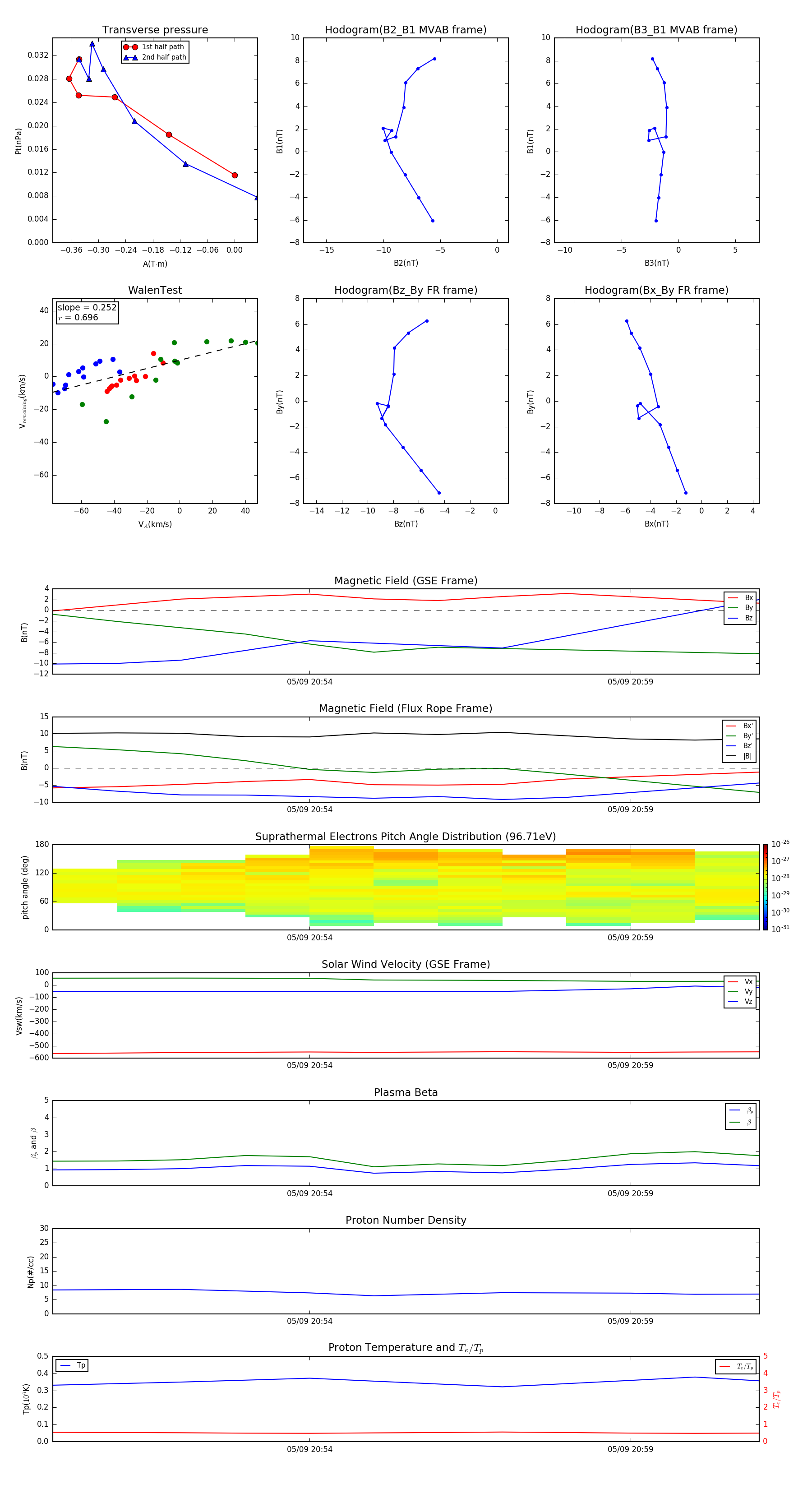Click 'Magnetic Field (Flux Rope Frame)' title

[406, 709]
